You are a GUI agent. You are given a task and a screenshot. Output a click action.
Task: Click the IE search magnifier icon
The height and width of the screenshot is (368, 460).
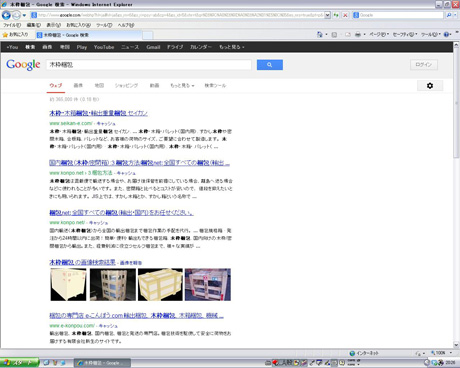click(449, 15)
